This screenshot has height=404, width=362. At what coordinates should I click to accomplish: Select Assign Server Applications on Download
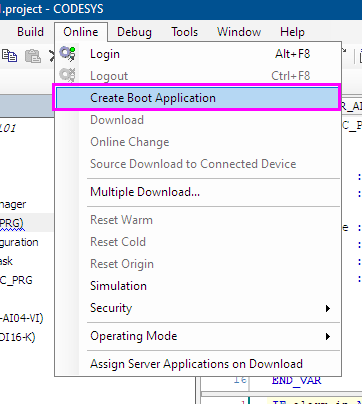point(198,364)
